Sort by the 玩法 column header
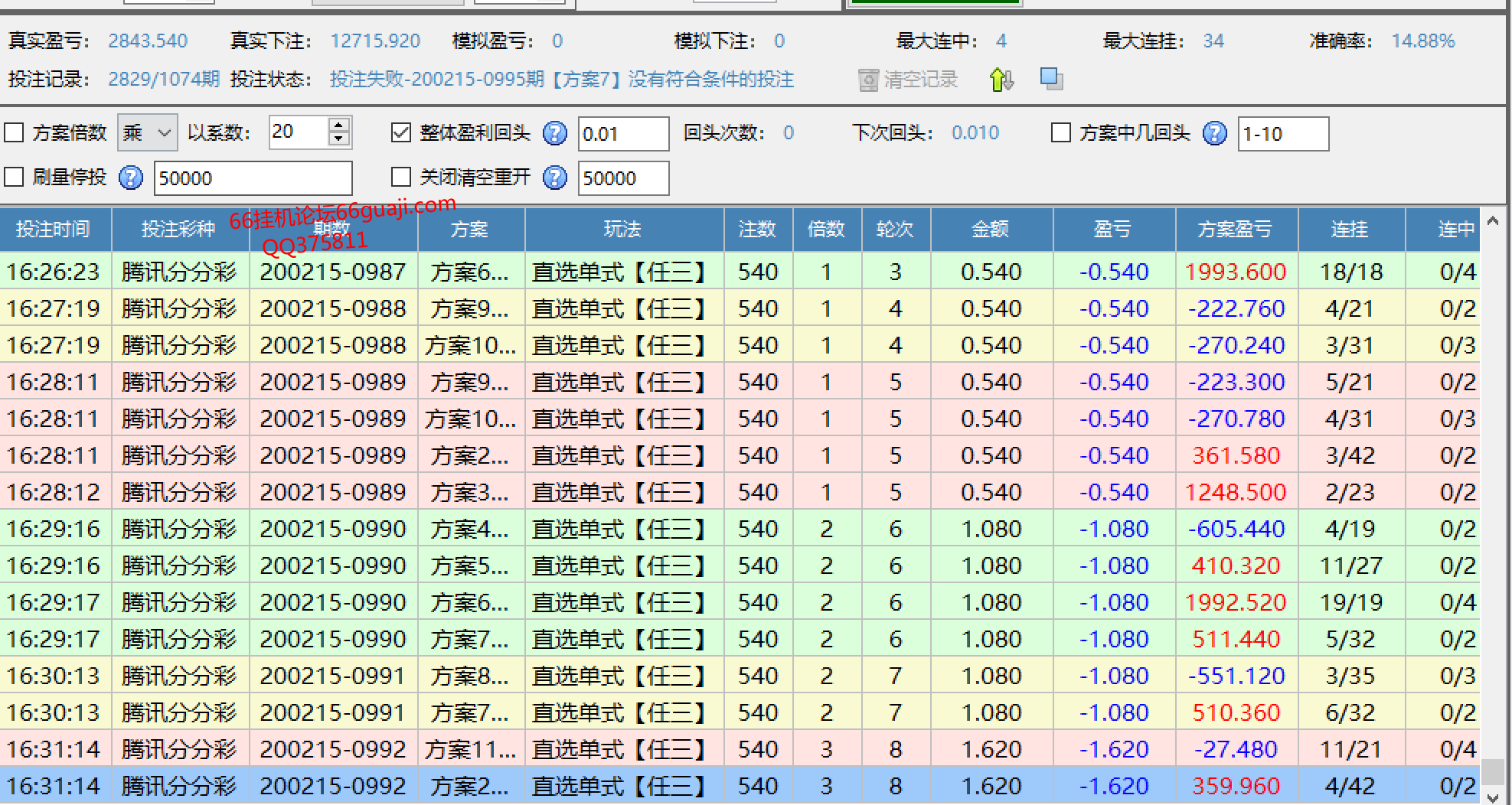Viewport: 1512px width, 805px height. (x=624, y=229)
